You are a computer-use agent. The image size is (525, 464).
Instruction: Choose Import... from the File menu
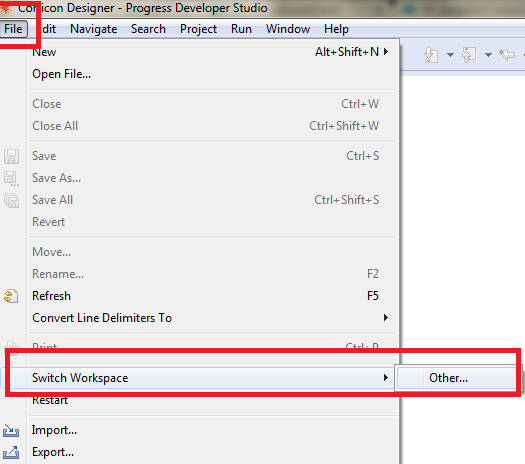pos(213,430)
